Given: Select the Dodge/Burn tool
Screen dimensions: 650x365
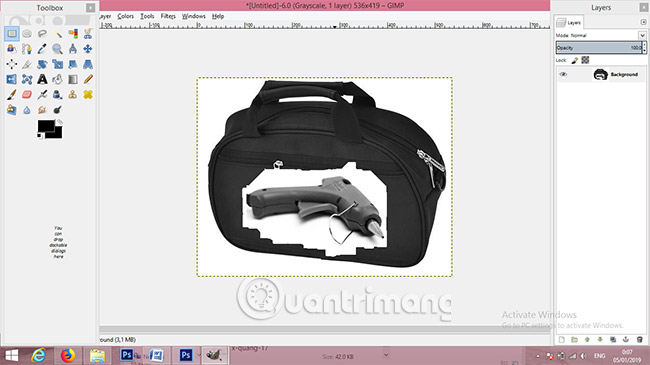Looking at the screenshot, I should pyautogui.click(x=58, y=110).
